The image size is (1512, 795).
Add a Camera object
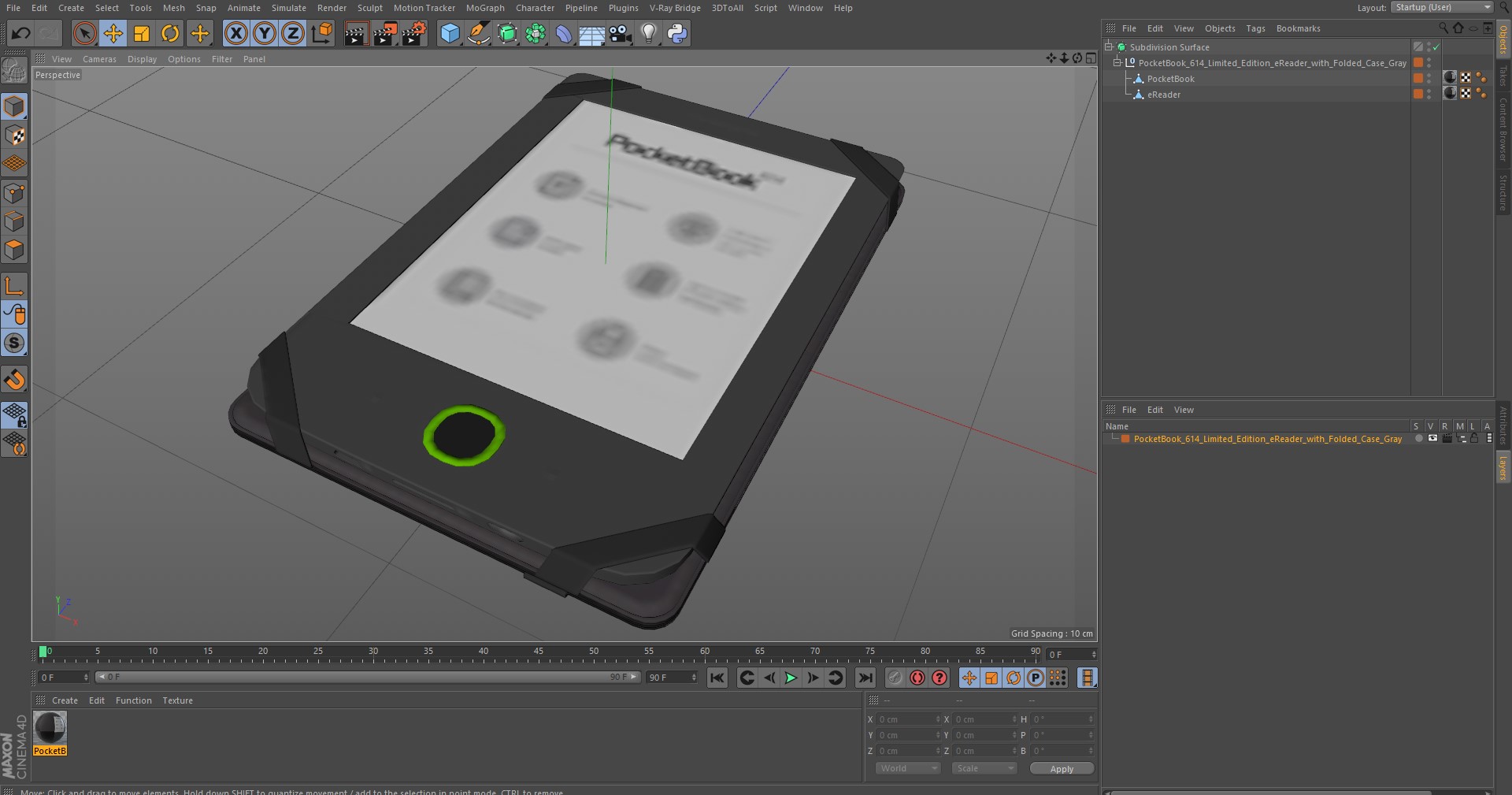pos(621,33)
